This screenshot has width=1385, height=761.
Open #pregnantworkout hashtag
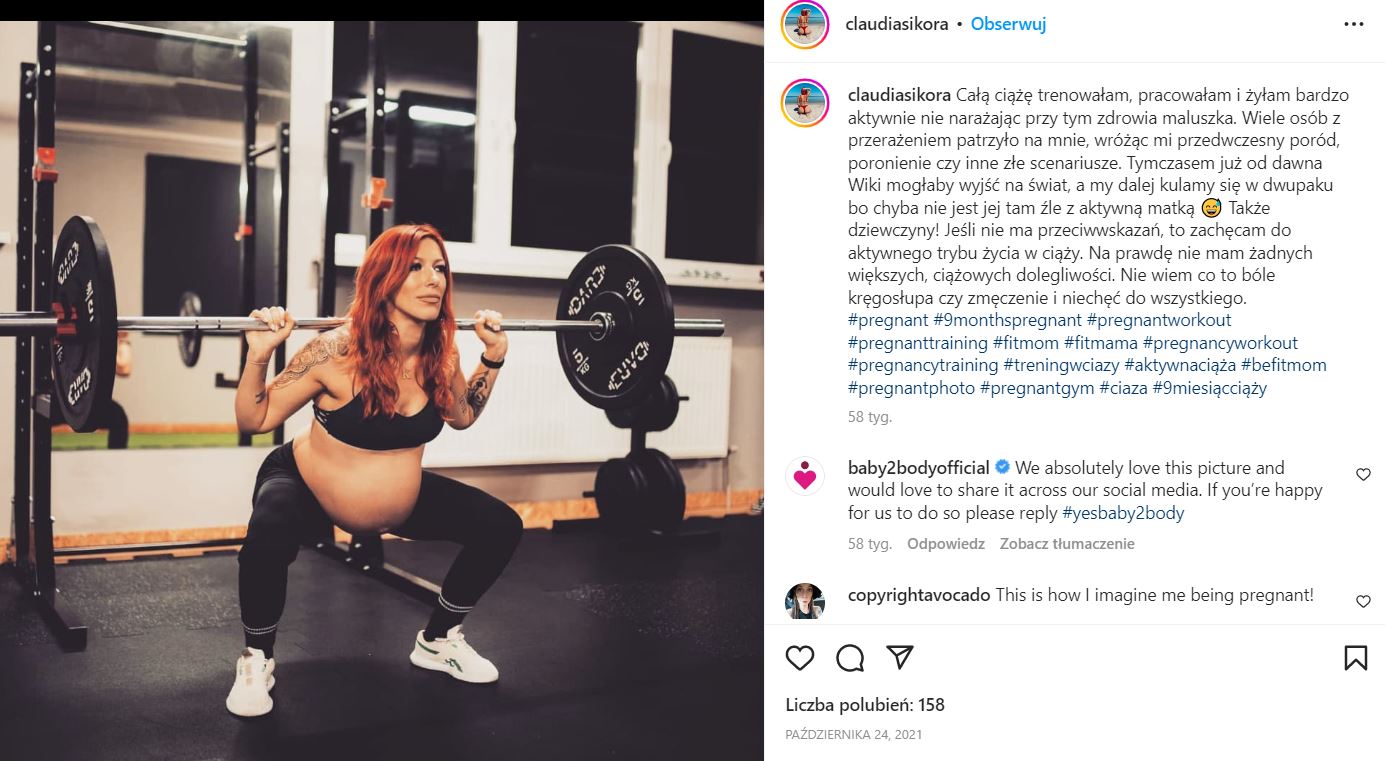click(1159, 320)
